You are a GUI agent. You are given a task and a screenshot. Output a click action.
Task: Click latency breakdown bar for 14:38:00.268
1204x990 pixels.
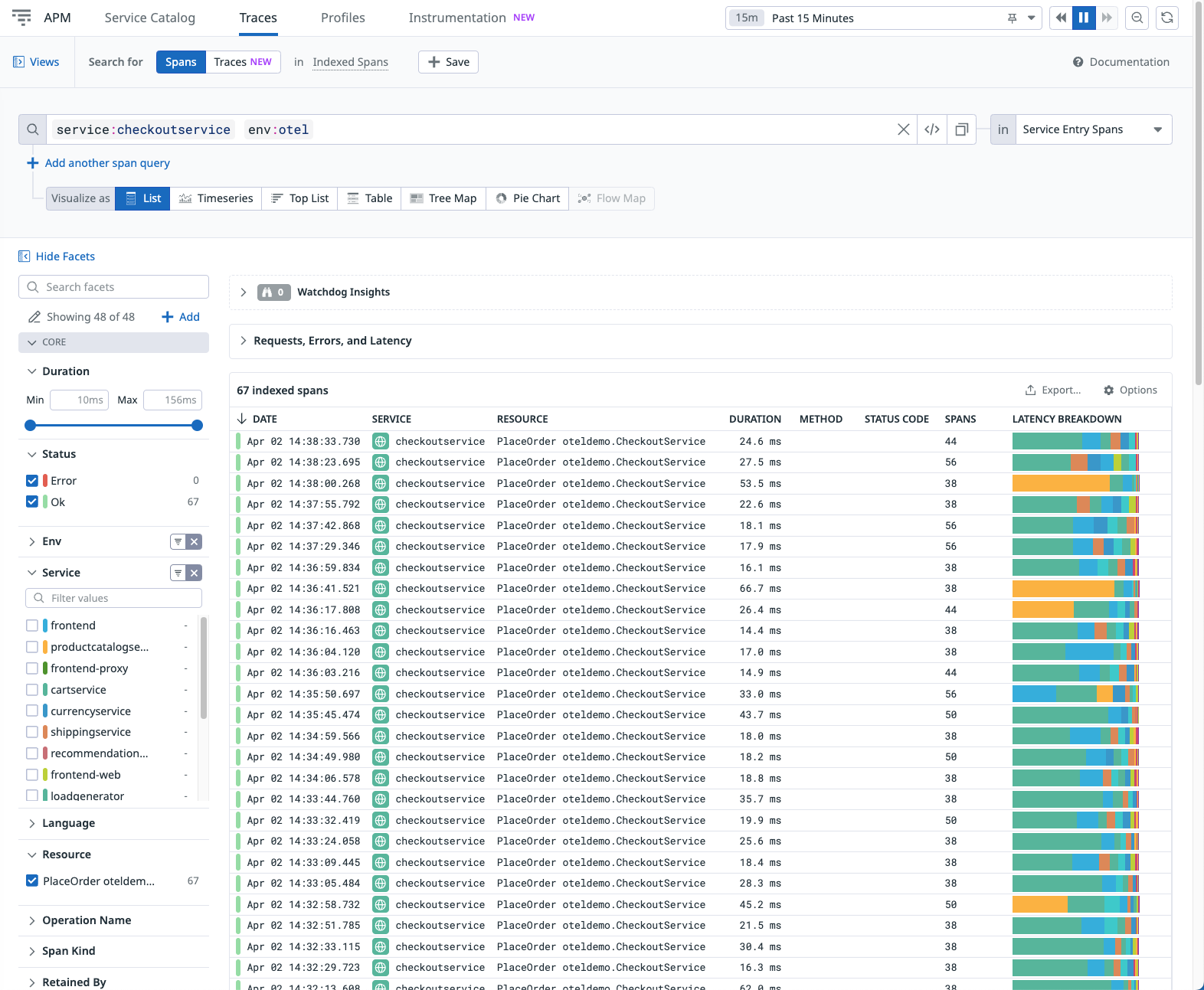click(x=1075, y=483)
